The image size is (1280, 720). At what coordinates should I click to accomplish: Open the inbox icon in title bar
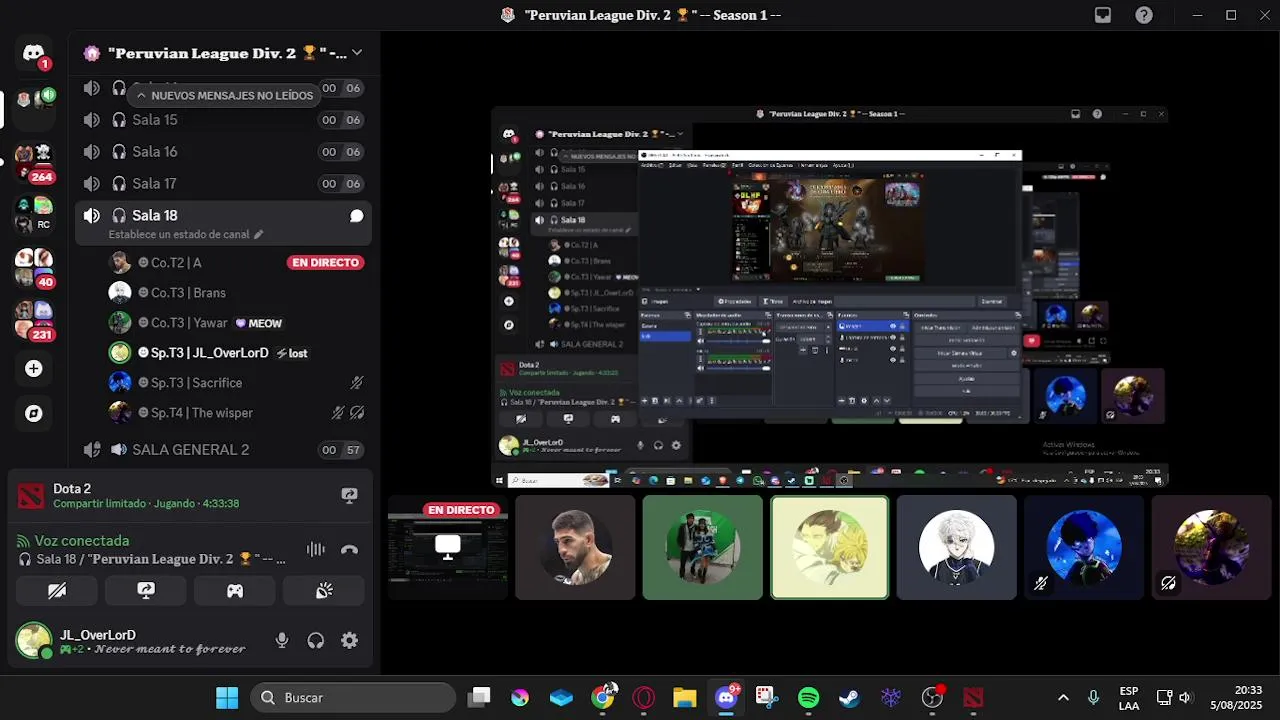tap(1102, 15)
